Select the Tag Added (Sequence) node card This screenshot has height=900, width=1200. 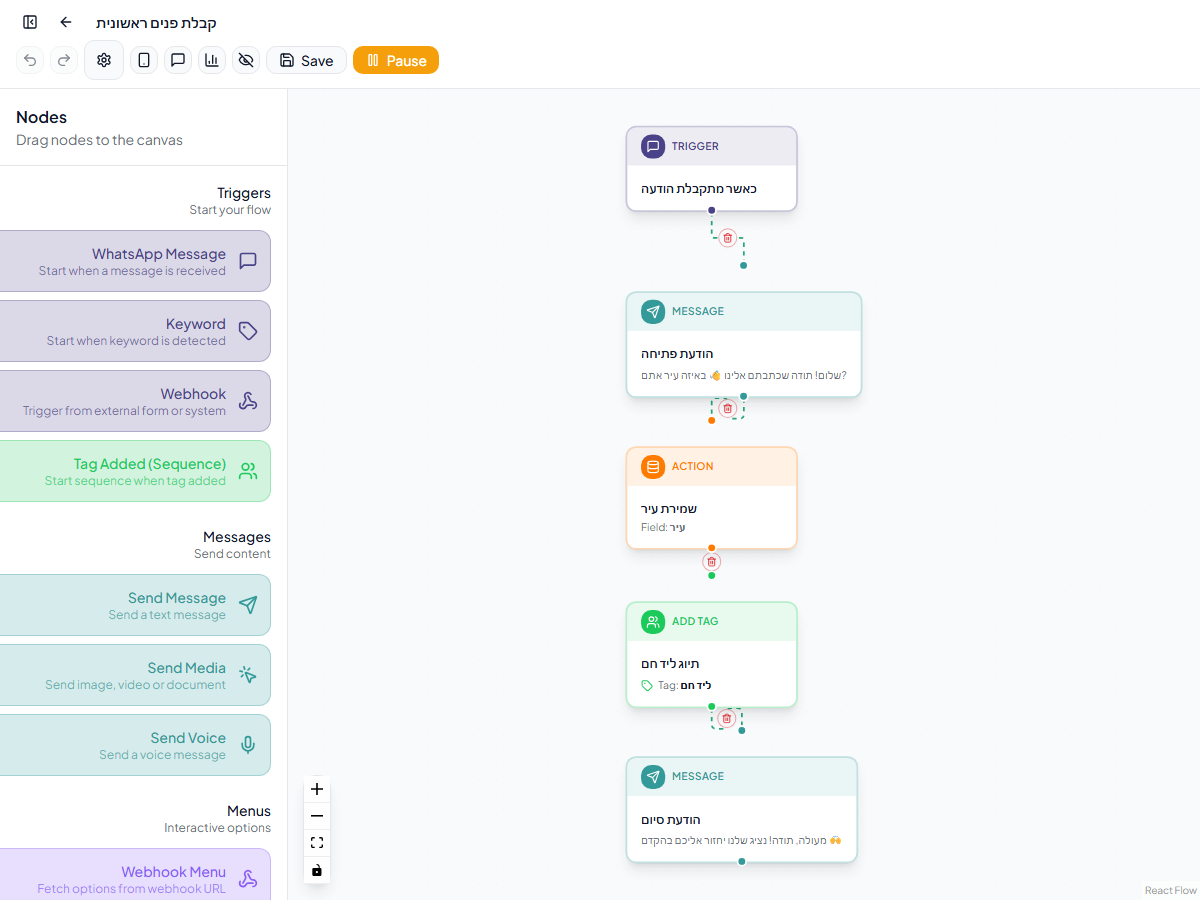pos(133,471)
